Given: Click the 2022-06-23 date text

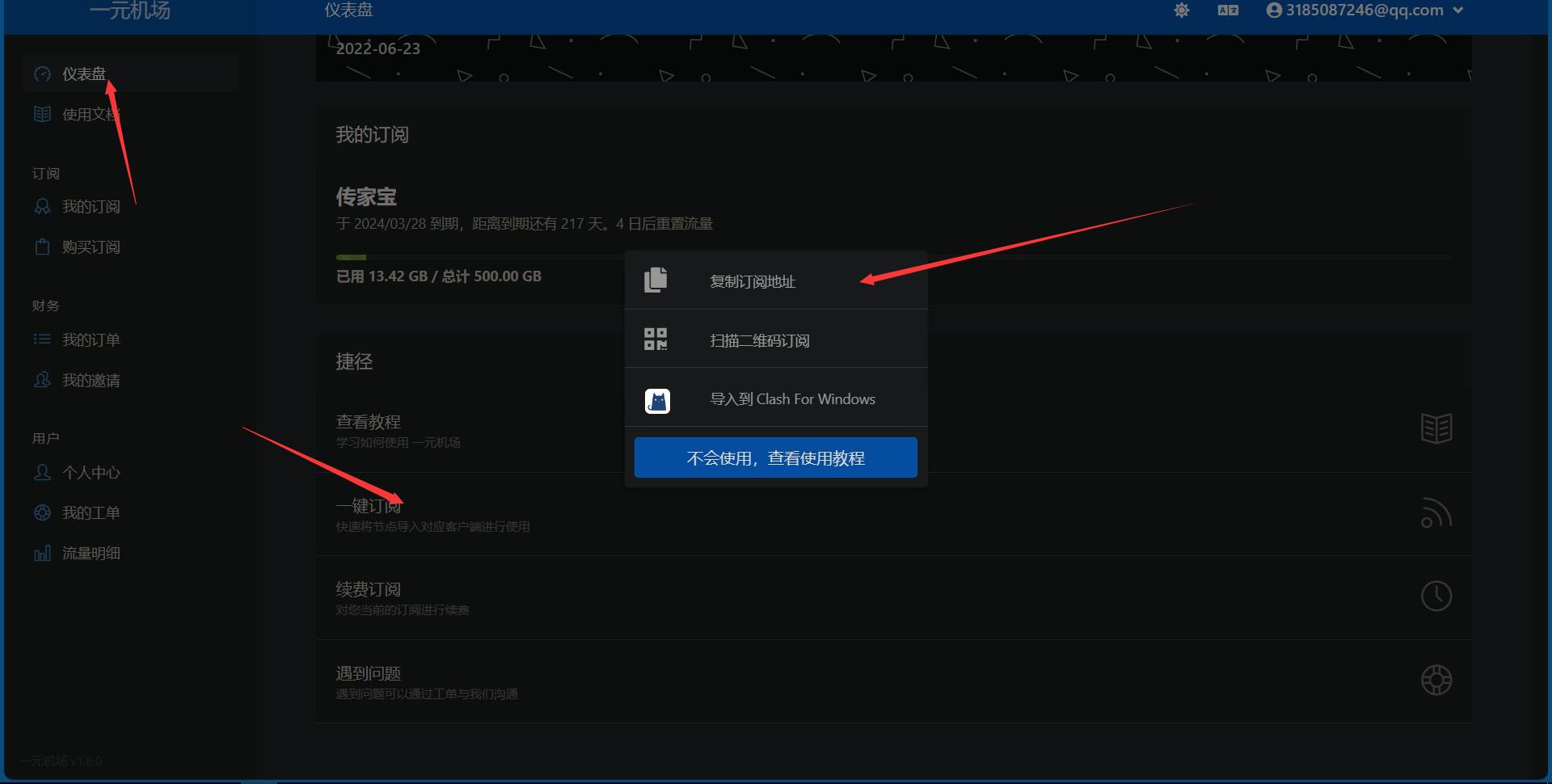Looking at the screenshot, I should [x=378, y=48].
